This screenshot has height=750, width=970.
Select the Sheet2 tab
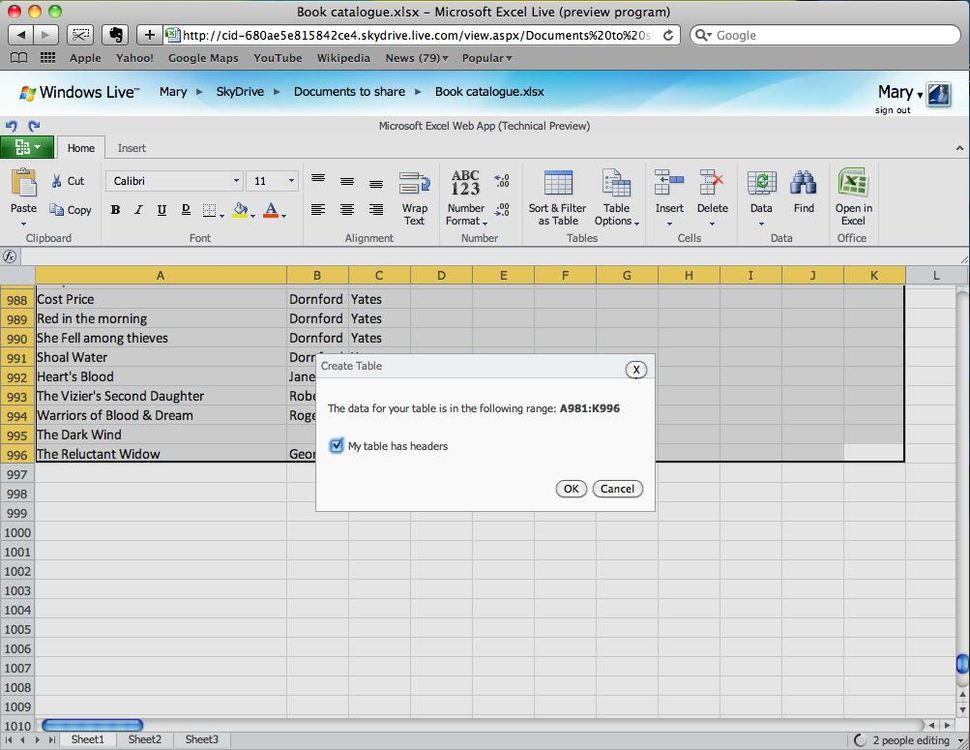point(144,739)
